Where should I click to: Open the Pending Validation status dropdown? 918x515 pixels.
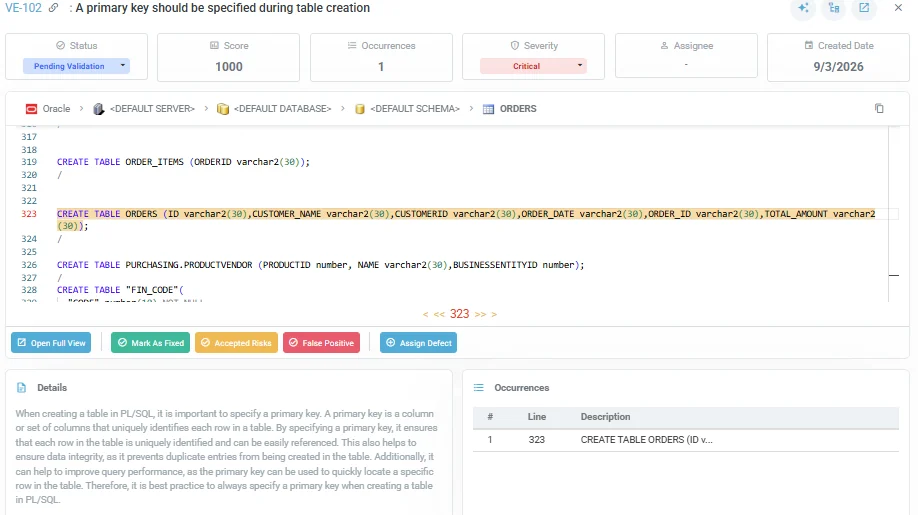click(x=76, y=66)
